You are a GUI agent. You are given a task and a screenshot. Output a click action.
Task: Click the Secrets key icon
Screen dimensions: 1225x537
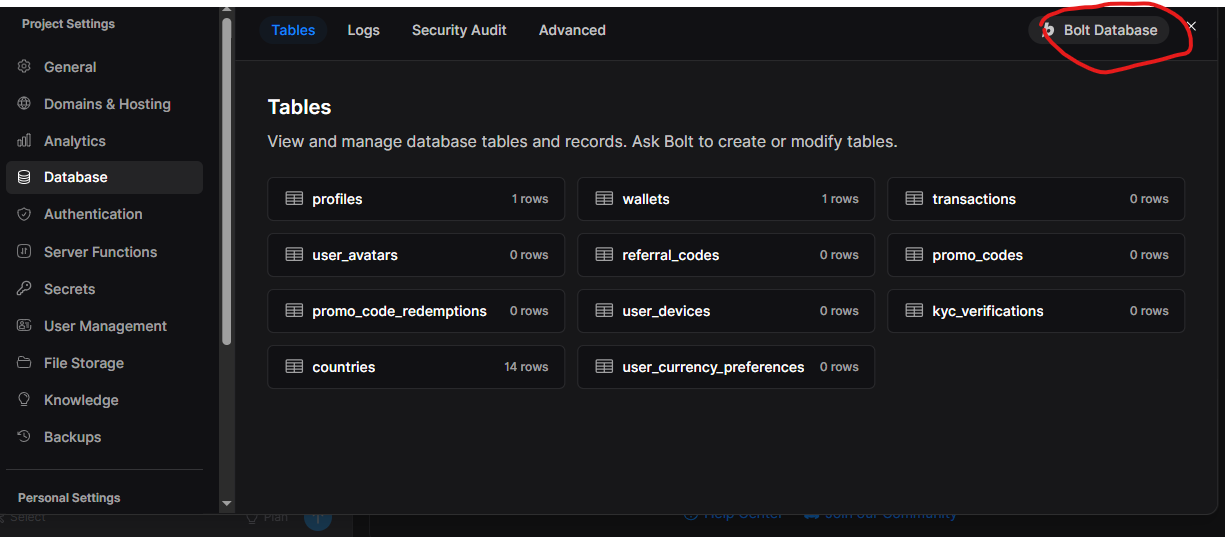click(24, 289)
